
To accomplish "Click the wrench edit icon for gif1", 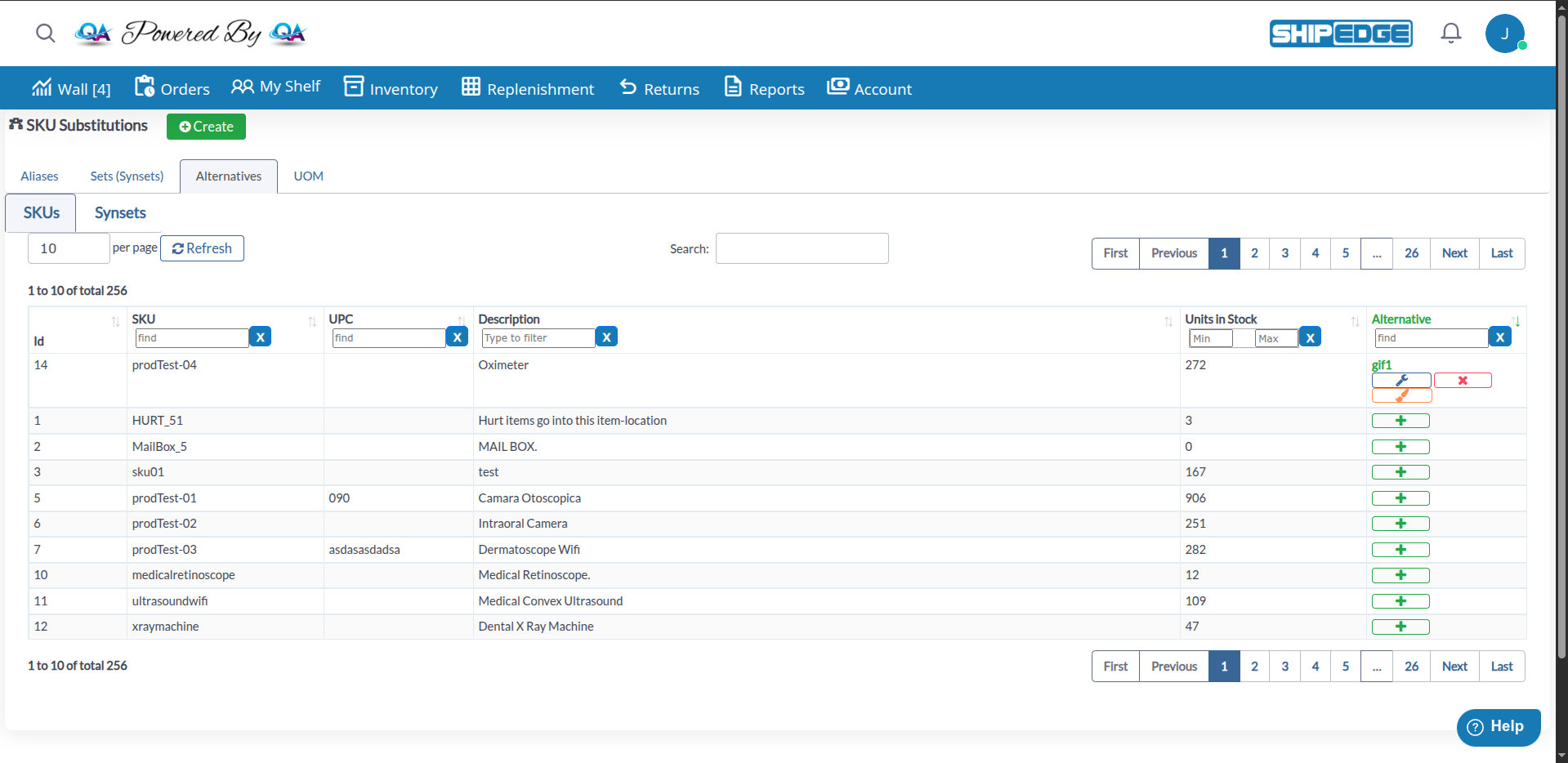I will pyautogui.click(x=1400, y=381).
